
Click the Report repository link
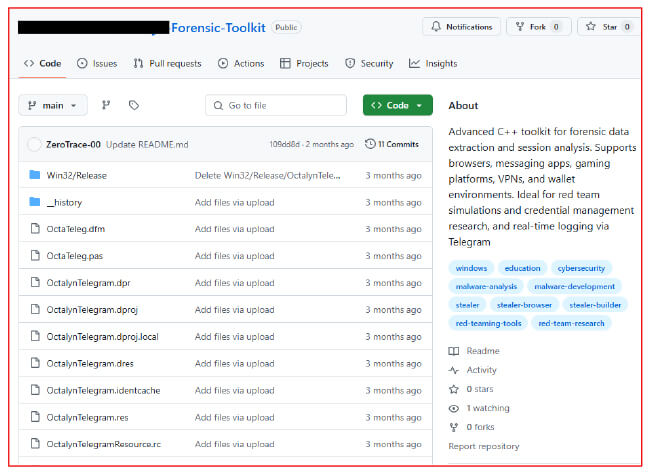click(484, 446)
